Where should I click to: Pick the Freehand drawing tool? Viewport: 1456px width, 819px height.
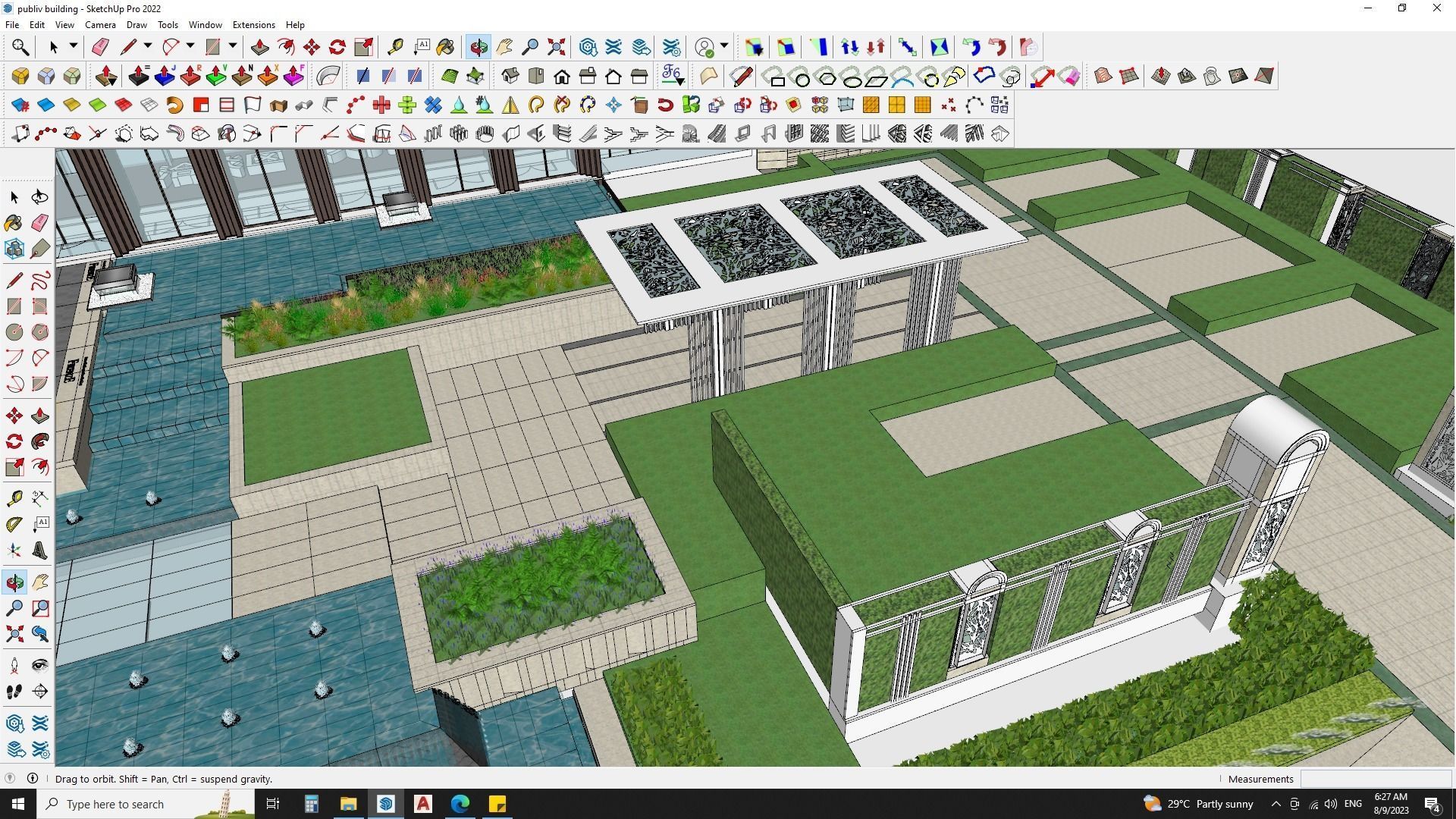[40, 281]
